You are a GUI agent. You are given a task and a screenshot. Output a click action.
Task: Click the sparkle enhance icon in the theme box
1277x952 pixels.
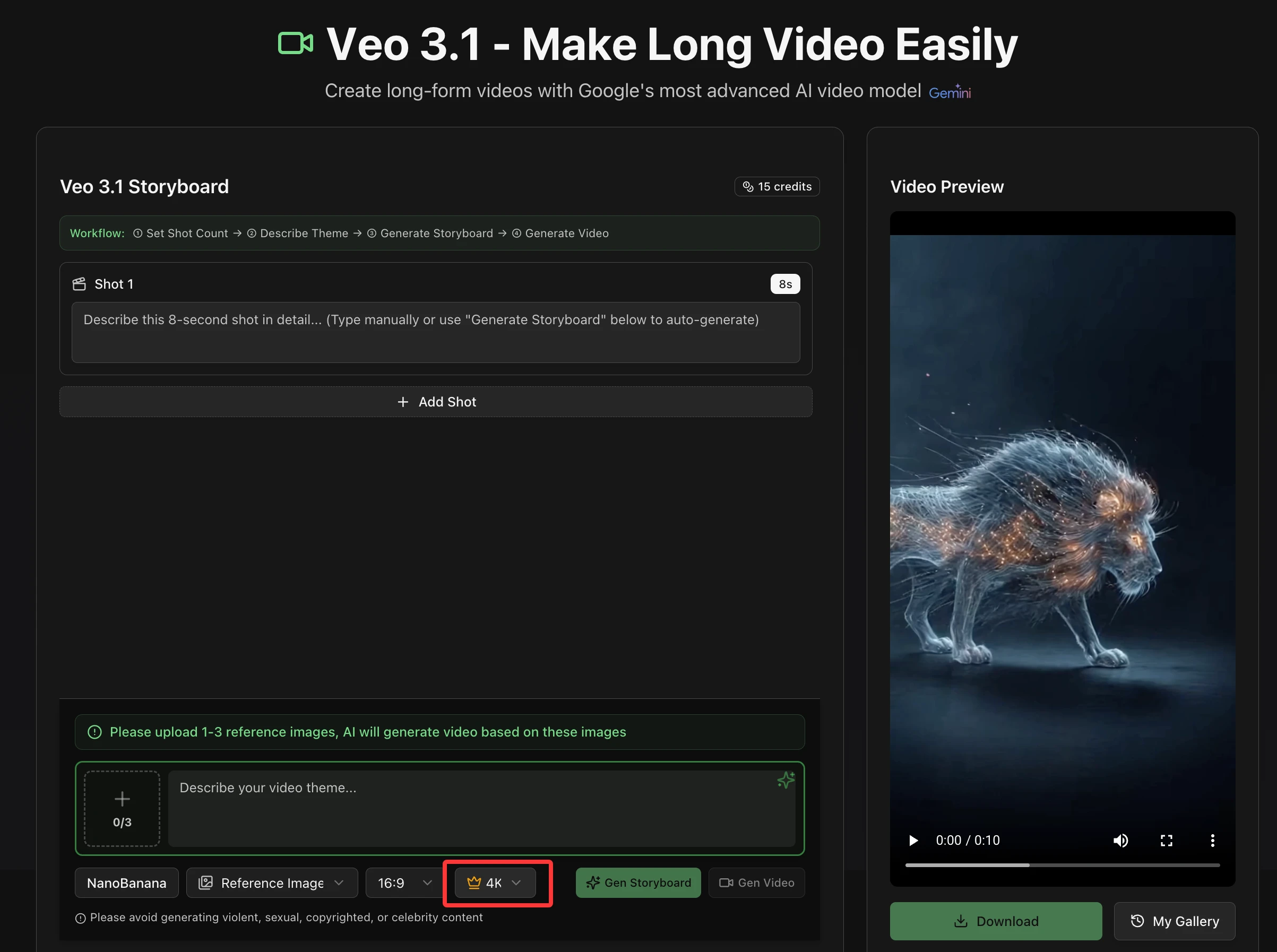coord(787,781)
